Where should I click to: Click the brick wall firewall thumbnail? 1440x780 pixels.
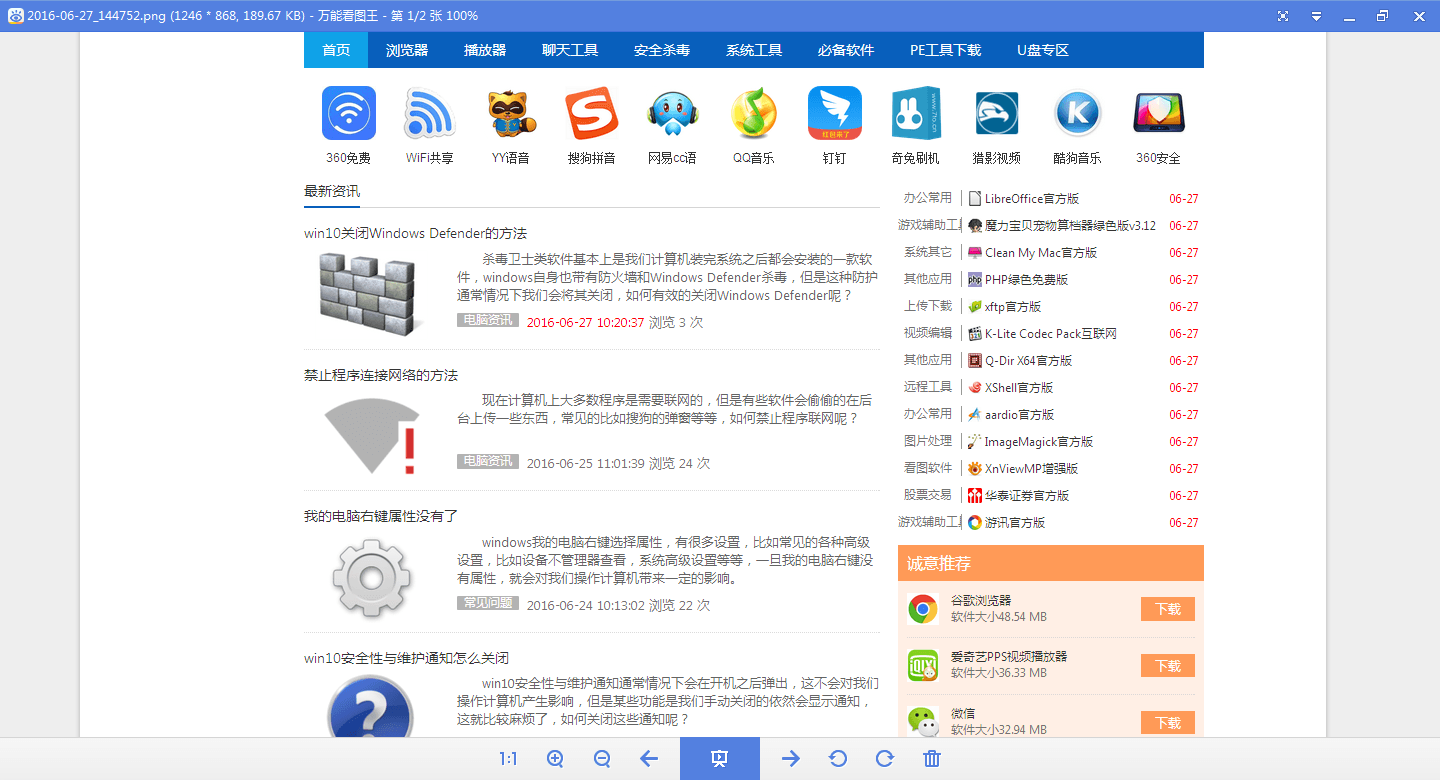point(366,294)
